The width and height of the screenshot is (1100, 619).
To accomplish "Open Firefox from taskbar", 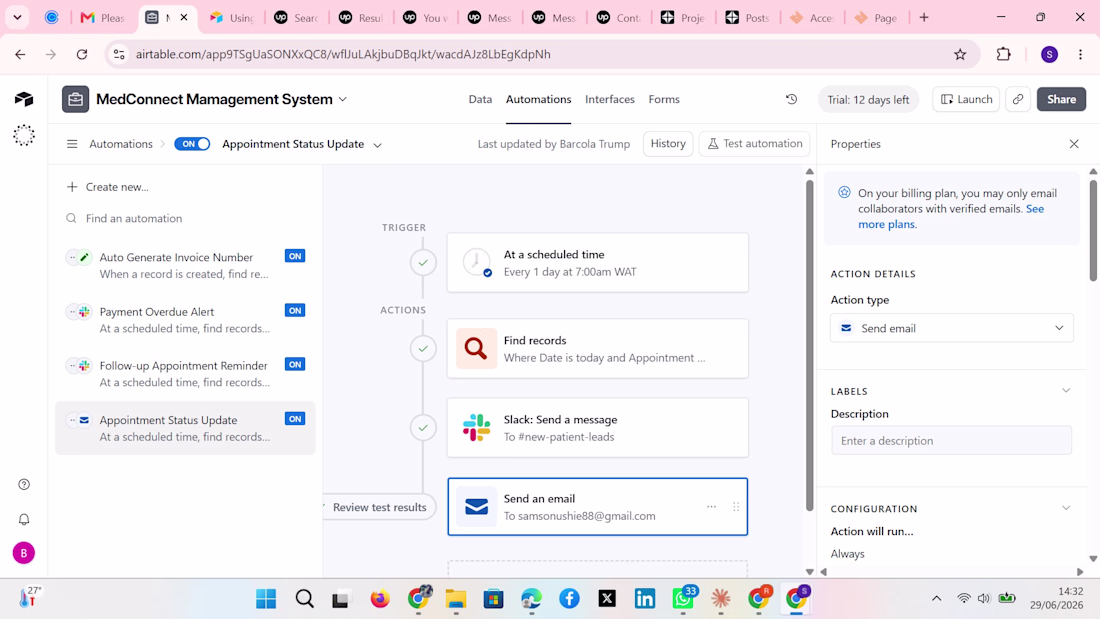I will coord(380,599).
